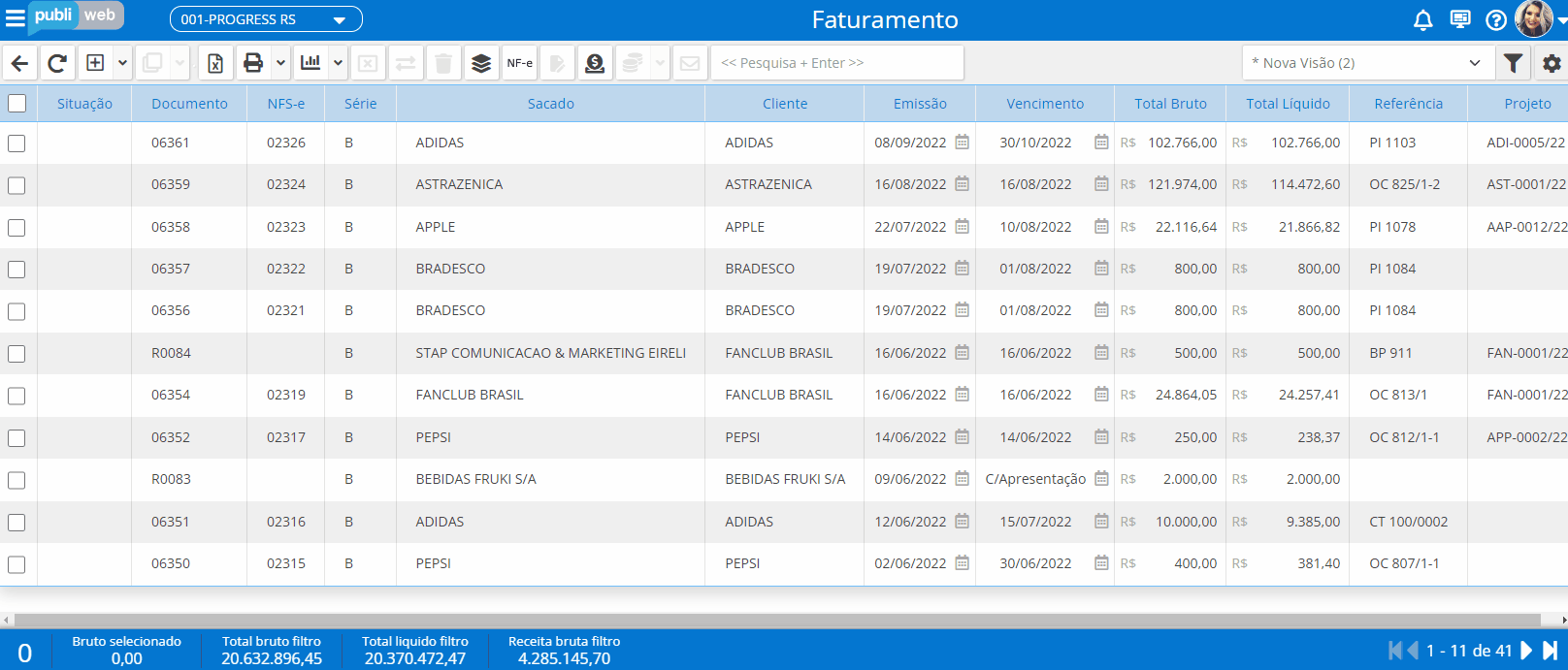The height and width of the screenshot is (670, 1568).
Task: Refresh the invoice list
Action: pos(57,63)
